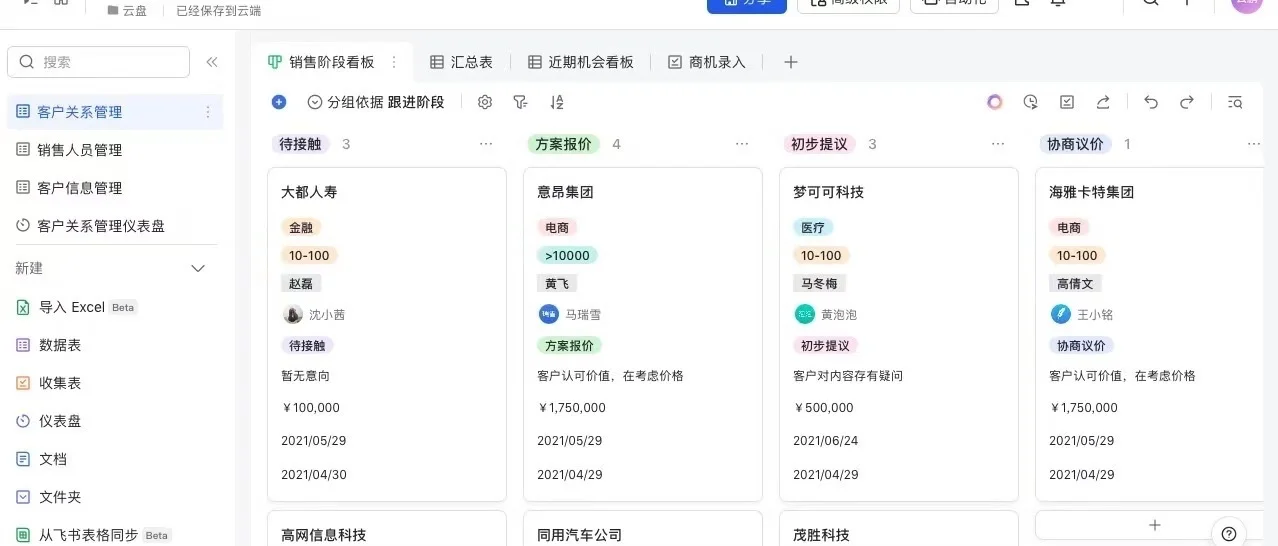Viewport: 1278px width, 546px height.
Task: Add a new view with plus tab
Action: tap(791, 62)
